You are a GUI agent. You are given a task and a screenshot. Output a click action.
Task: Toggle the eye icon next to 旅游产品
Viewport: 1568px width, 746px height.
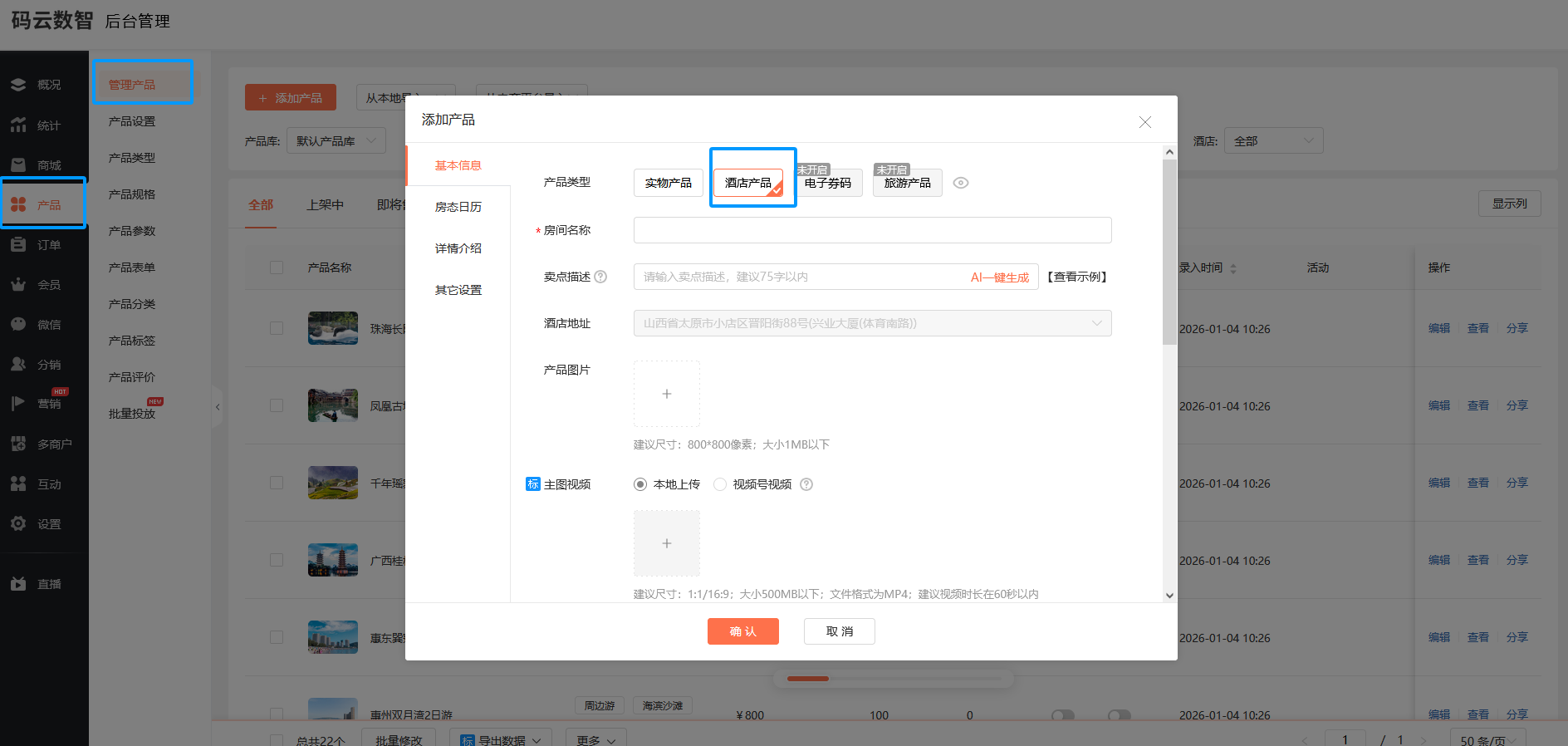pos(961,183)
